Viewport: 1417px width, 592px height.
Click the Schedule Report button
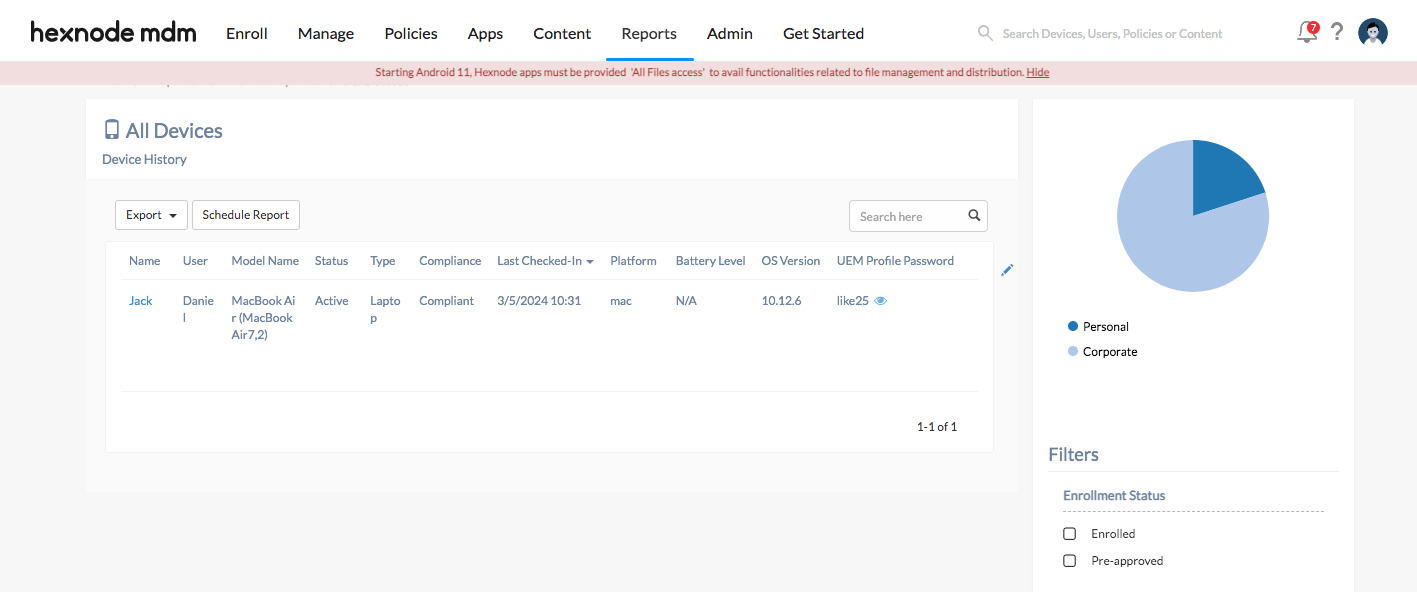tap(246, 215)
